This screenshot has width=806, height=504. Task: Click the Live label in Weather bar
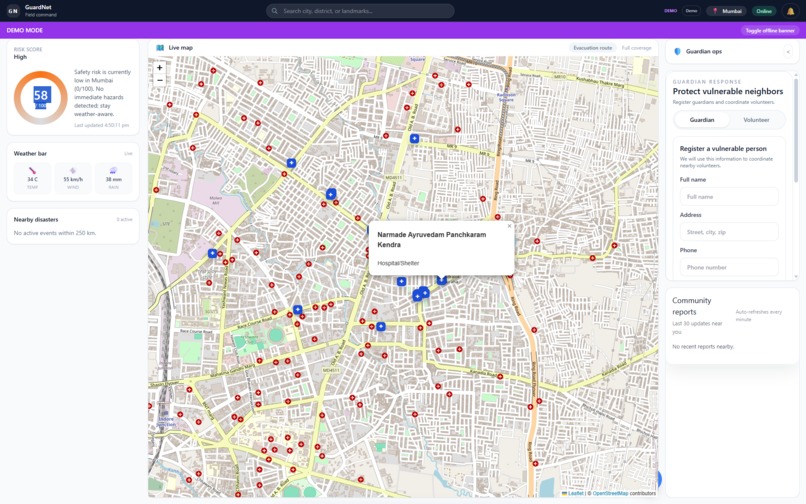point(128,154)
